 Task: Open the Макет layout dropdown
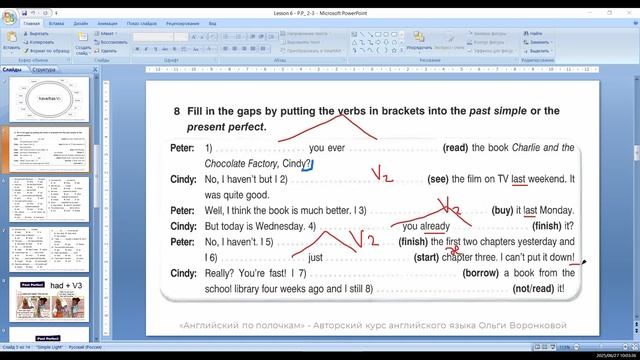(x=105, y=33)
